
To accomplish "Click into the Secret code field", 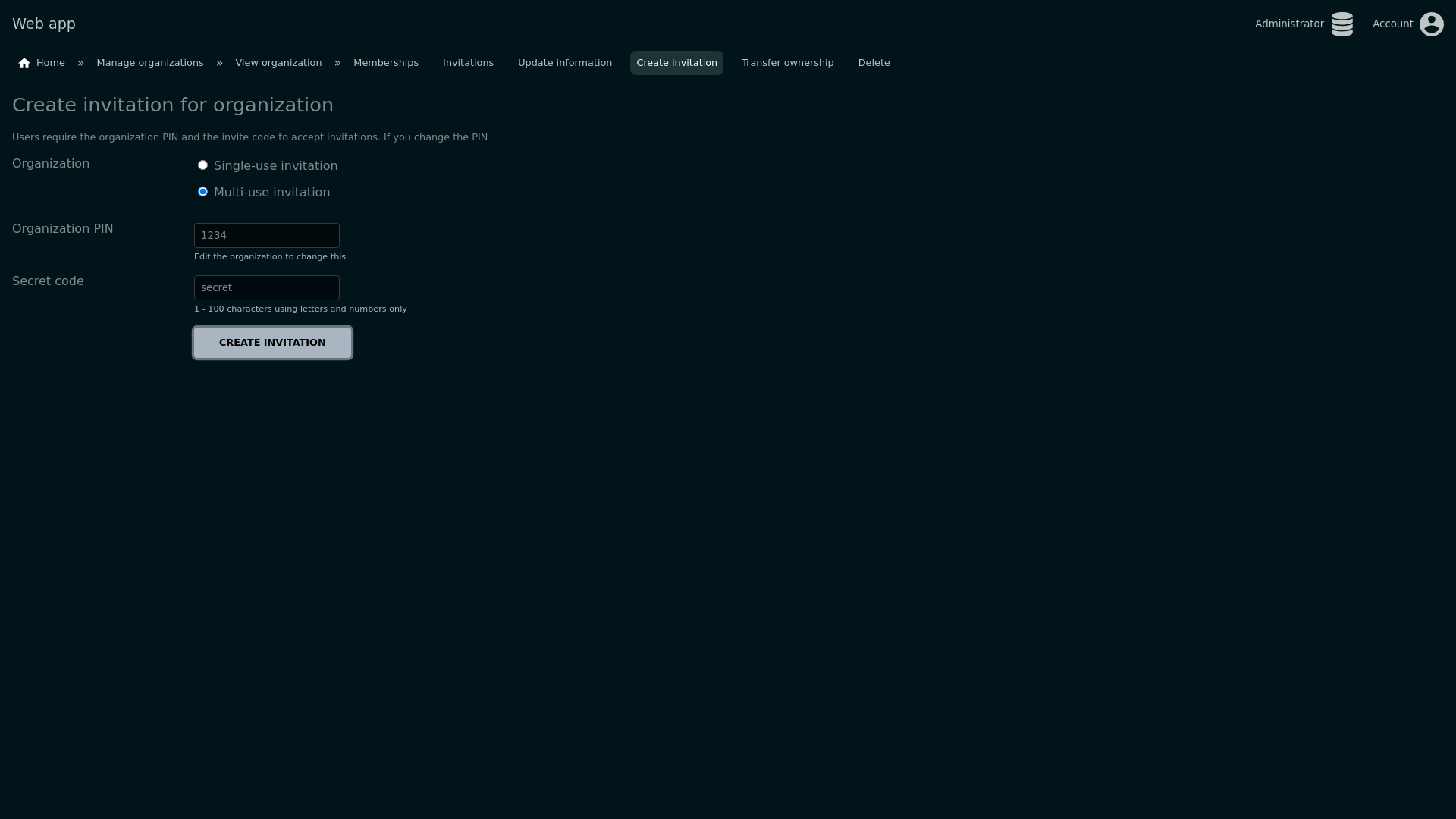I will (x=266, y=288).
